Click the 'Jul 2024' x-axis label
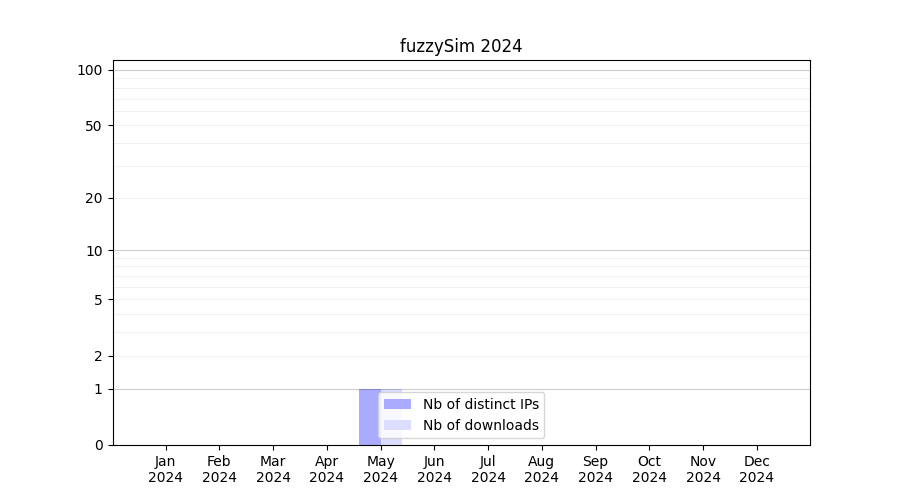900x500 pixels. [x=488, y=469]
